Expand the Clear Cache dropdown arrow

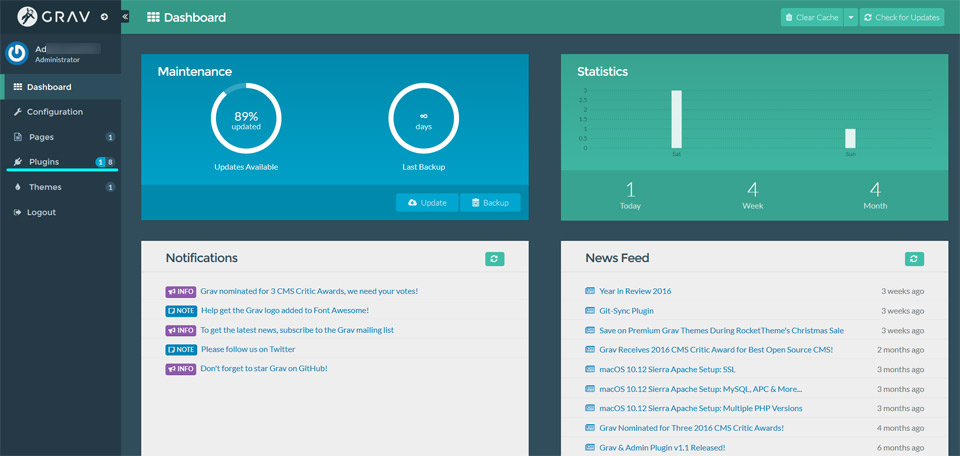pyautogui.click(x=850, y=17)
